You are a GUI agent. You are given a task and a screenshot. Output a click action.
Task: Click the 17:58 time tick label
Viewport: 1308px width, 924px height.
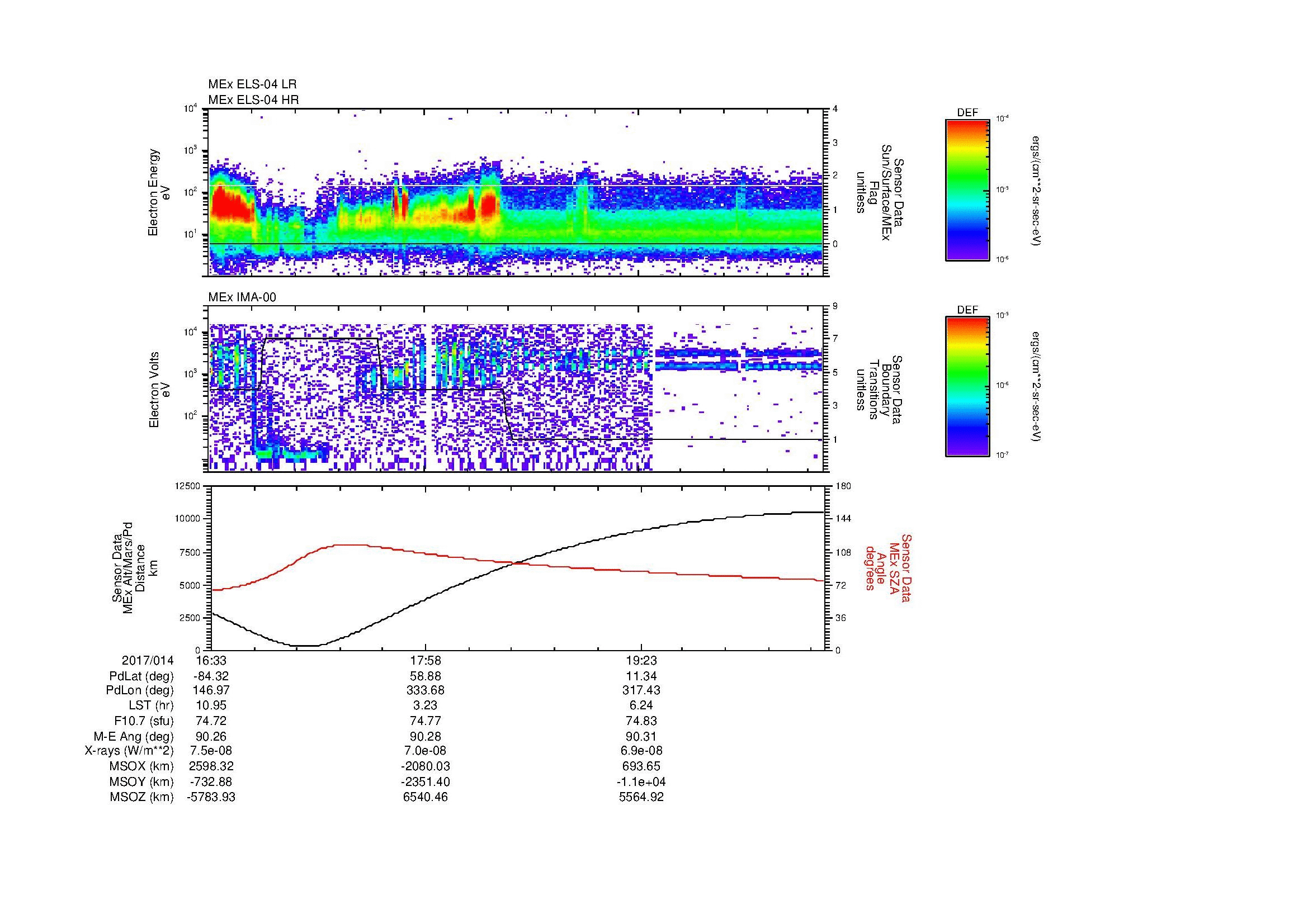(426, 660)
